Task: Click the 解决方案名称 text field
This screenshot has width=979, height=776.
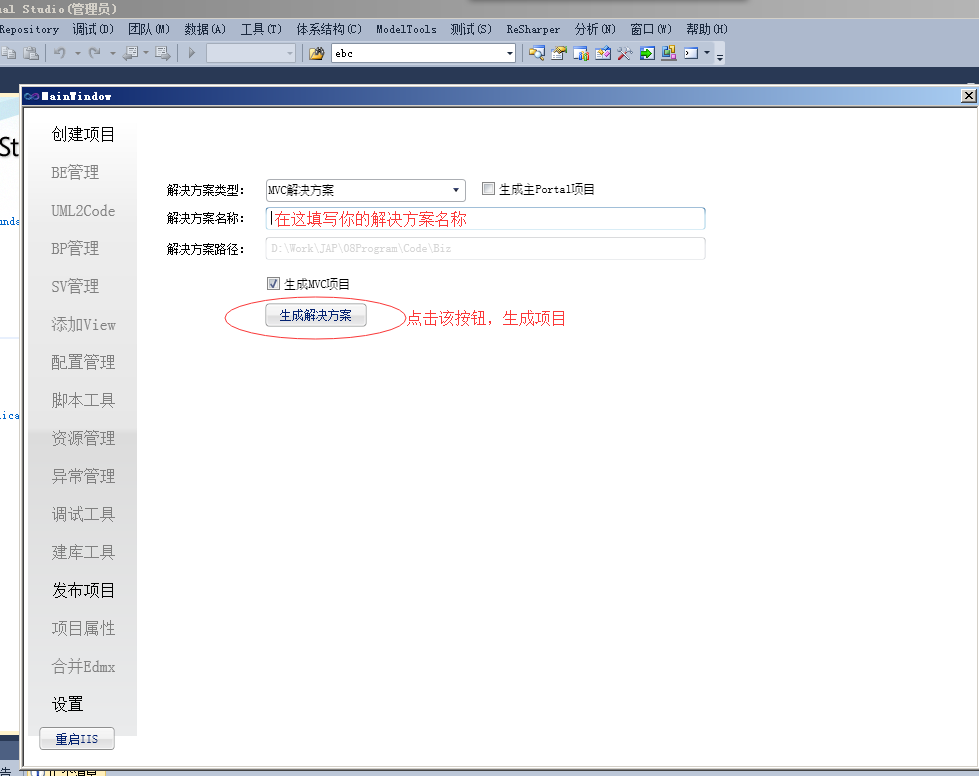Action: [x=486, y=219]
